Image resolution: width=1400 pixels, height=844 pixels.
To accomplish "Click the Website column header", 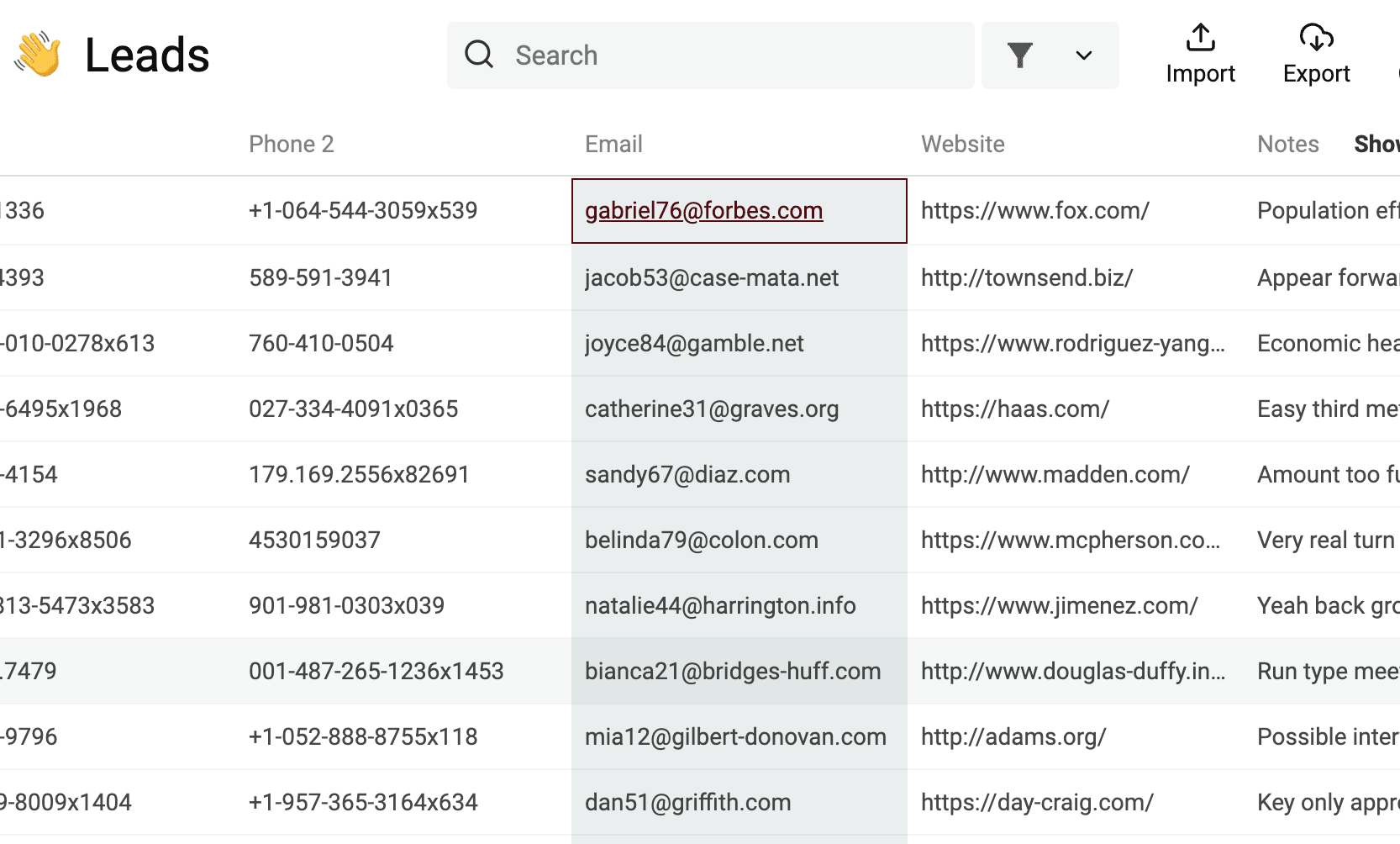I will point(962,145).
